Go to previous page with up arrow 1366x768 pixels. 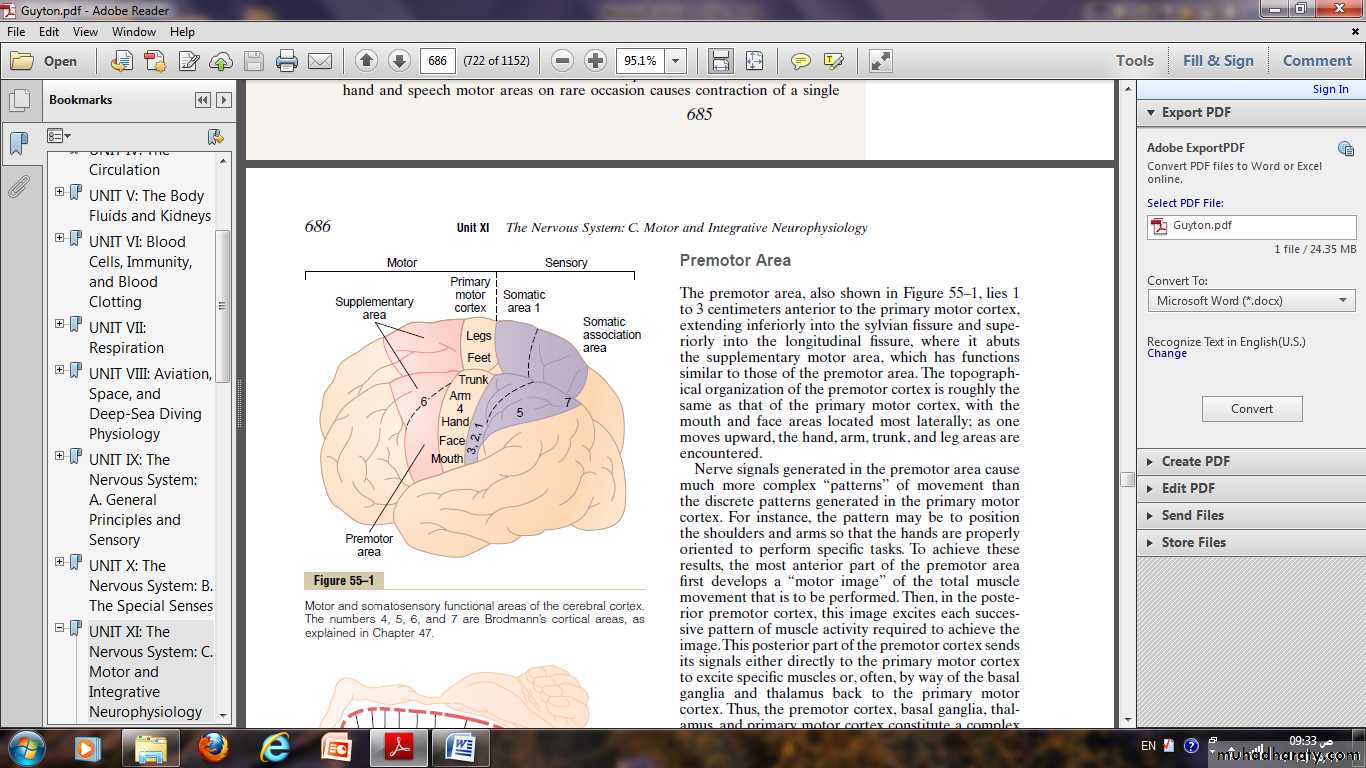pyautogui.click(x=366, y=61)
